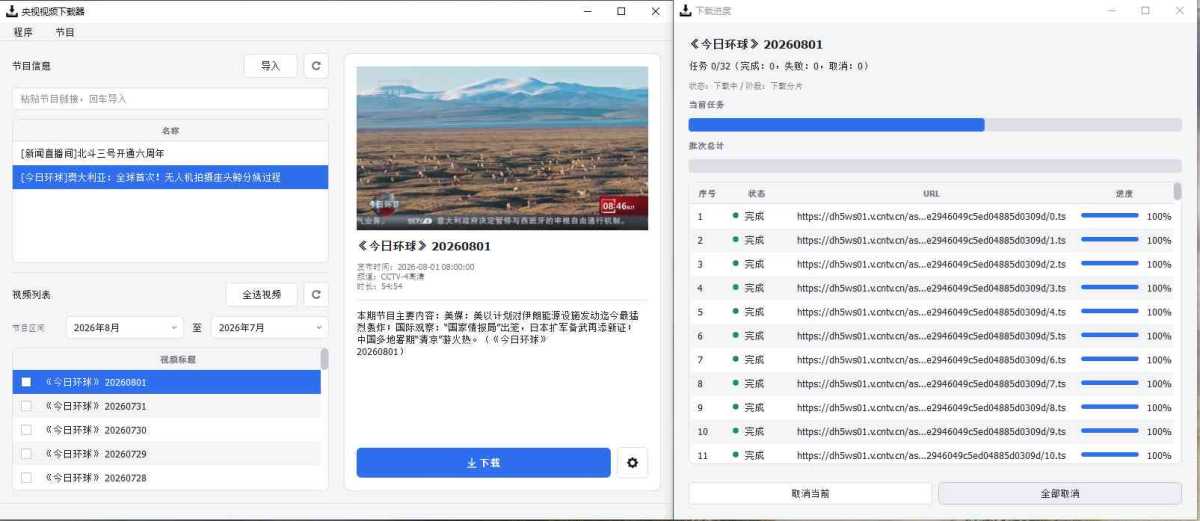
Task: Toggle checkbox for 《今日环球》20260801
Action: pyautogui.click(x=26, y=382)
